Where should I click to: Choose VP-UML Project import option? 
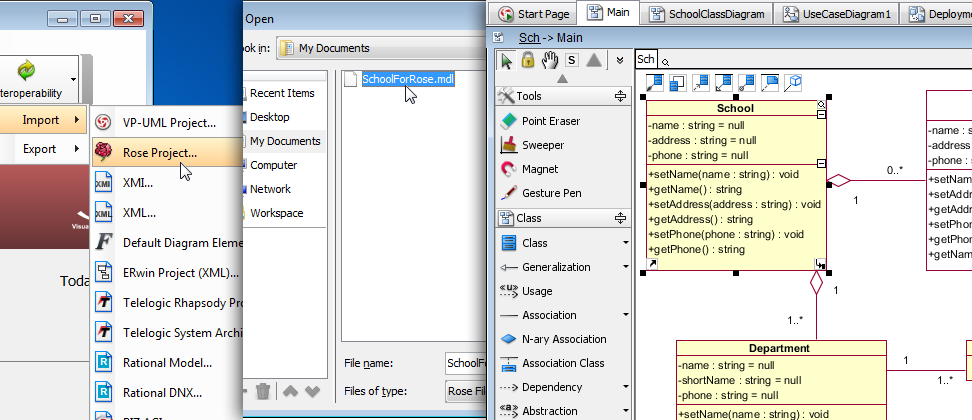click(167, 123)
